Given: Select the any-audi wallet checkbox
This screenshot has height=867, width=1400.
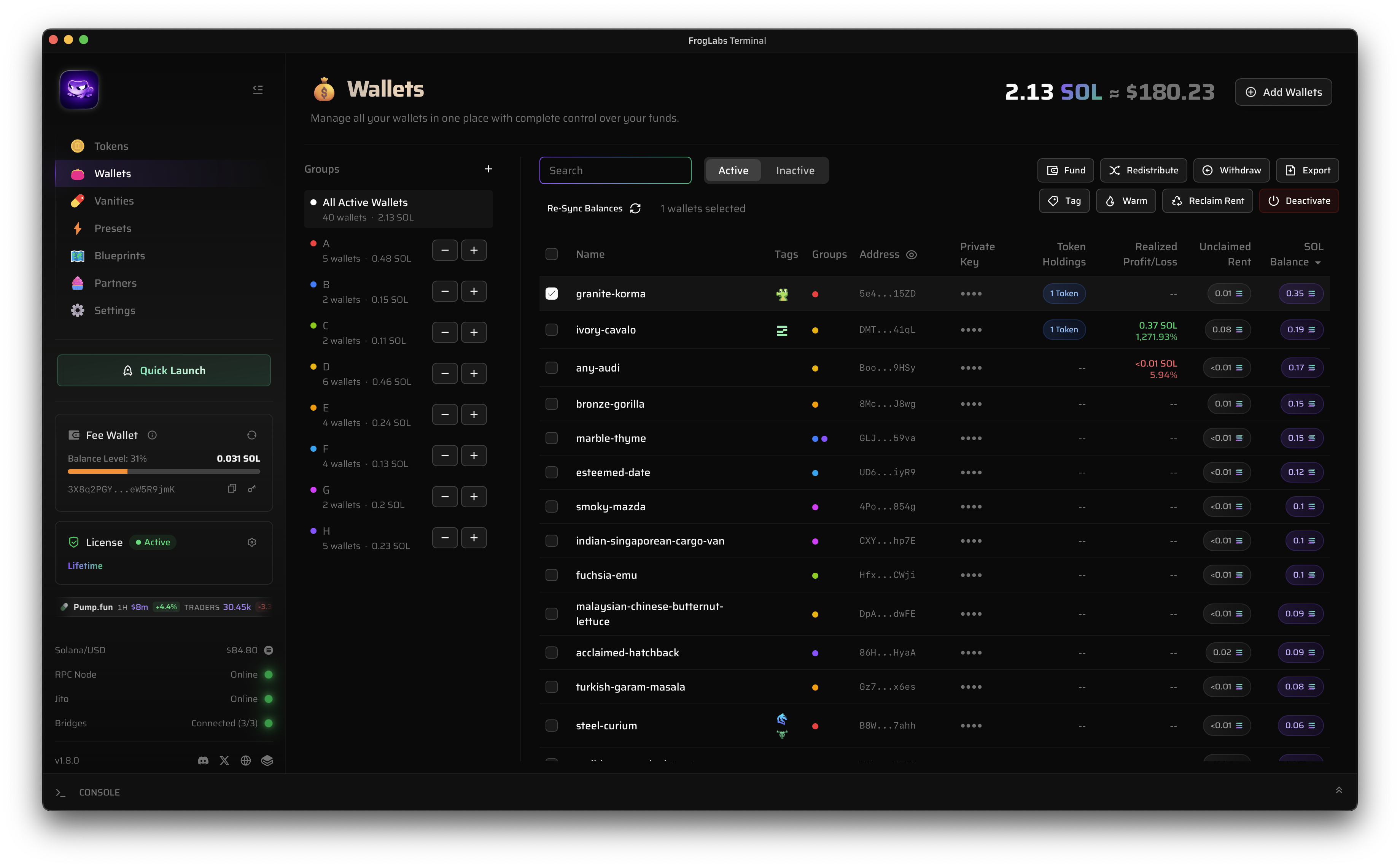Looking at the screenshot, I should coord(551,368).
